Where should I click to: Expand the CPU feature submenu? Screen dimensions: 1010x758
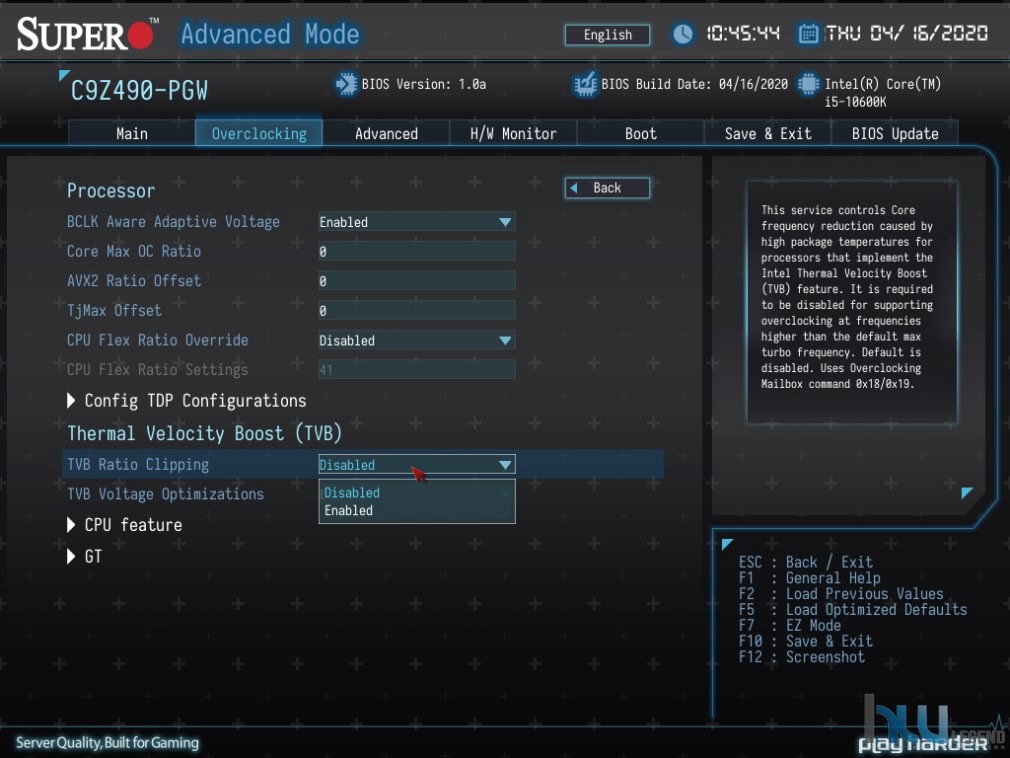point(124,525)
